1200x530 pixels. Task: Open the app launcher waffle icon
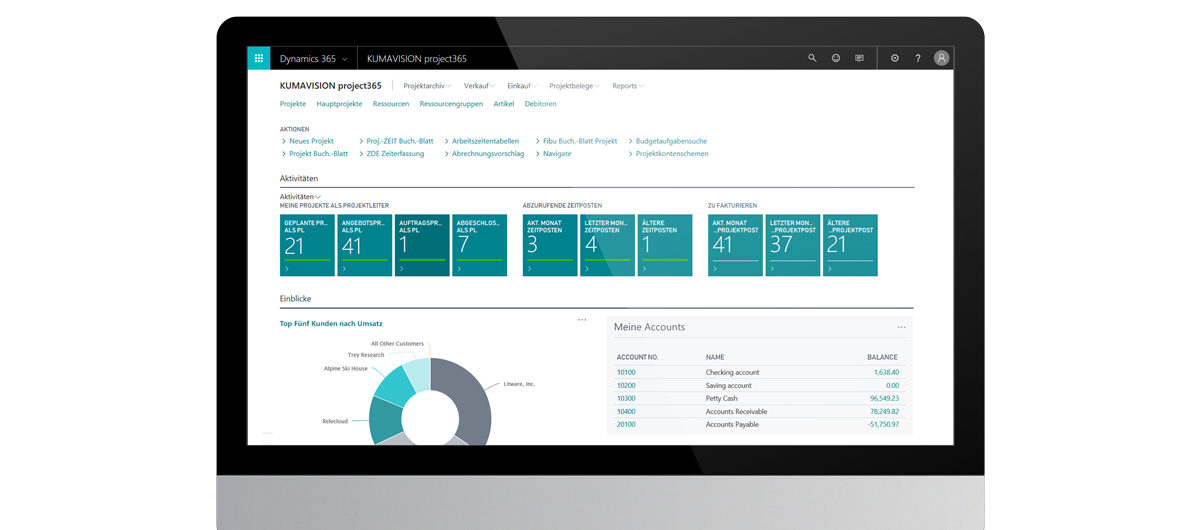point(258,58)
